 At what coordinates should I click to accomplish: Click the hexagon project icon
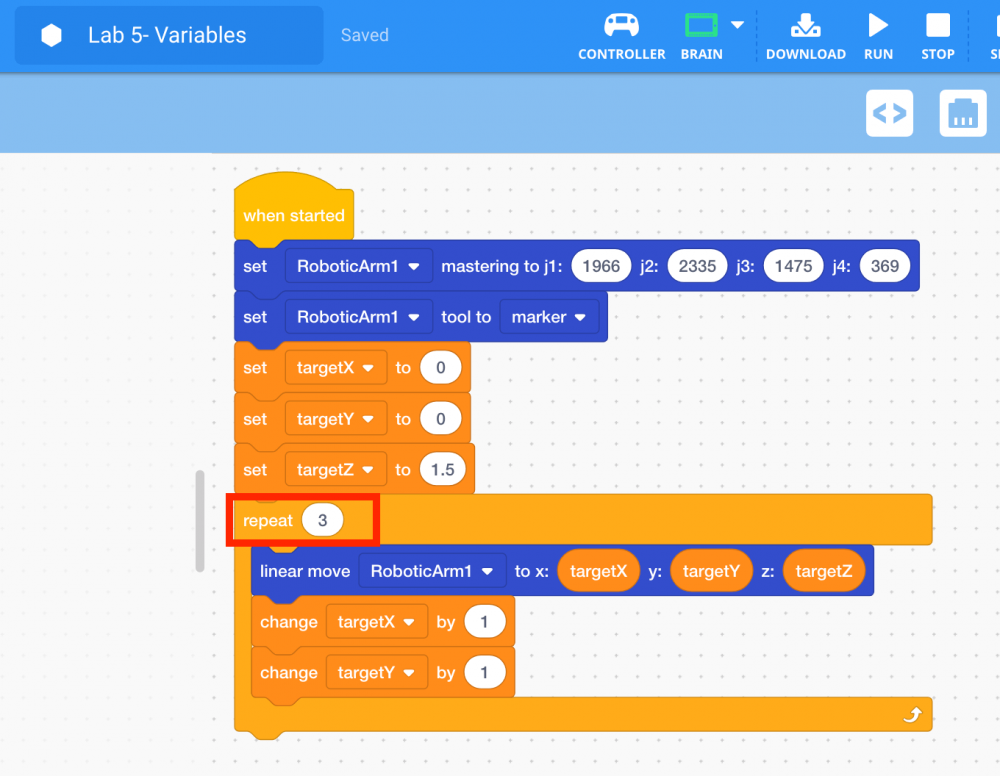(x=51, y=35)
